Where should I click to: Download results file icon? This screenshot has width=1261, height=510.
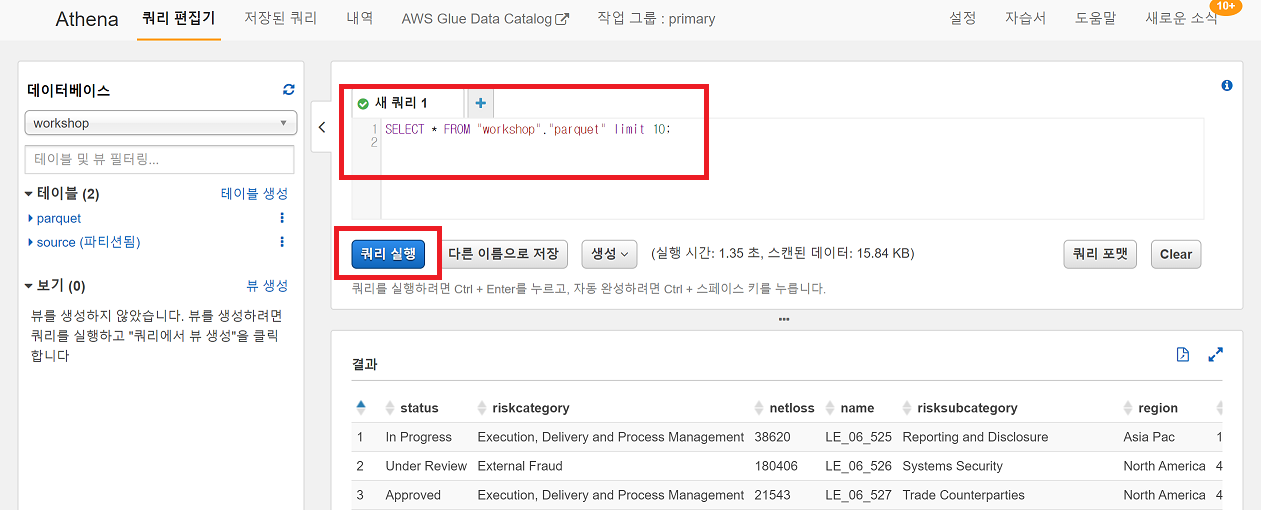coord(1183,355)
